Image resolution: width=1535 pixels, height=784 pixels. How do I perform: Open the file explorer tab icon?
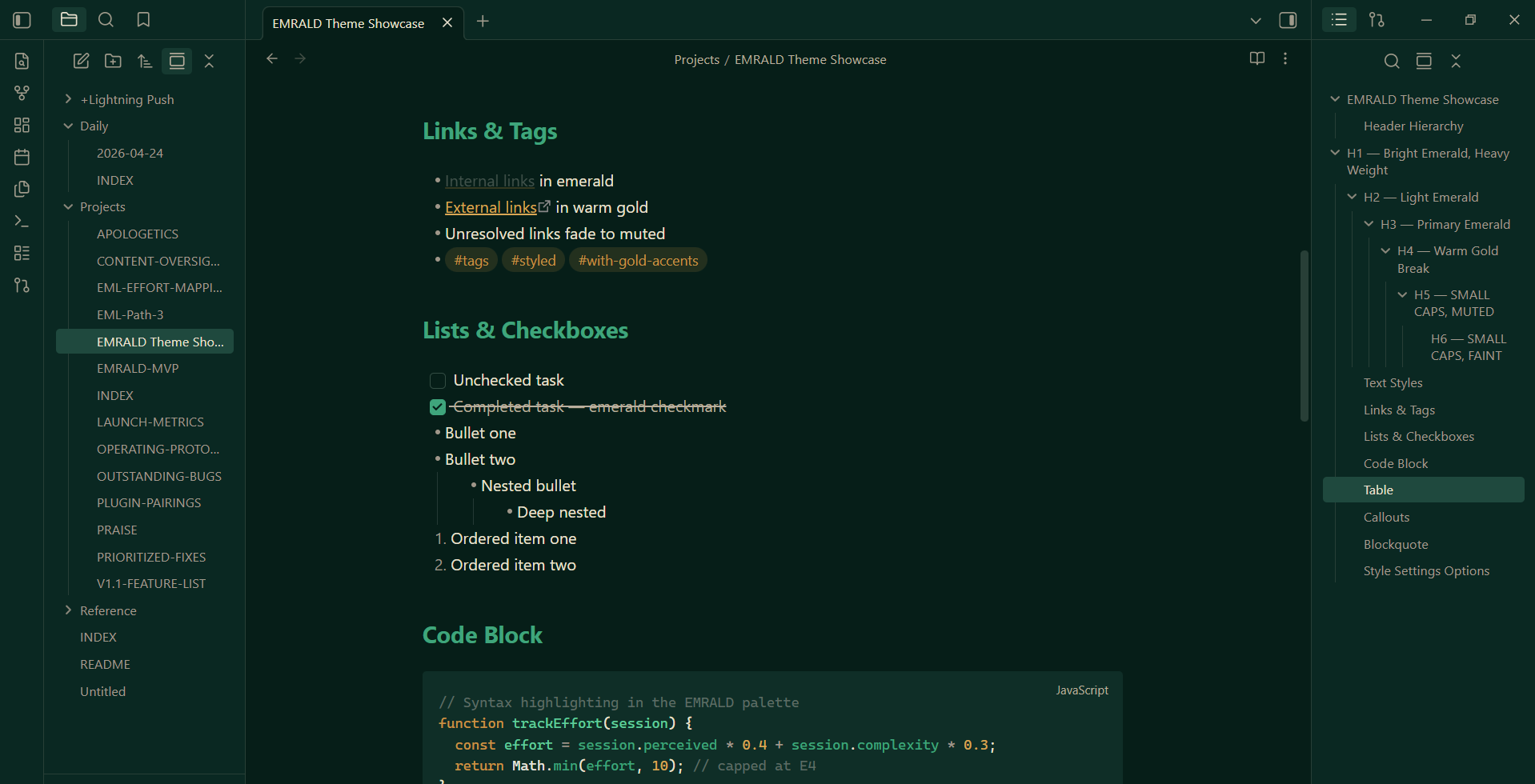pyautogui.click(x=69, y=20)
